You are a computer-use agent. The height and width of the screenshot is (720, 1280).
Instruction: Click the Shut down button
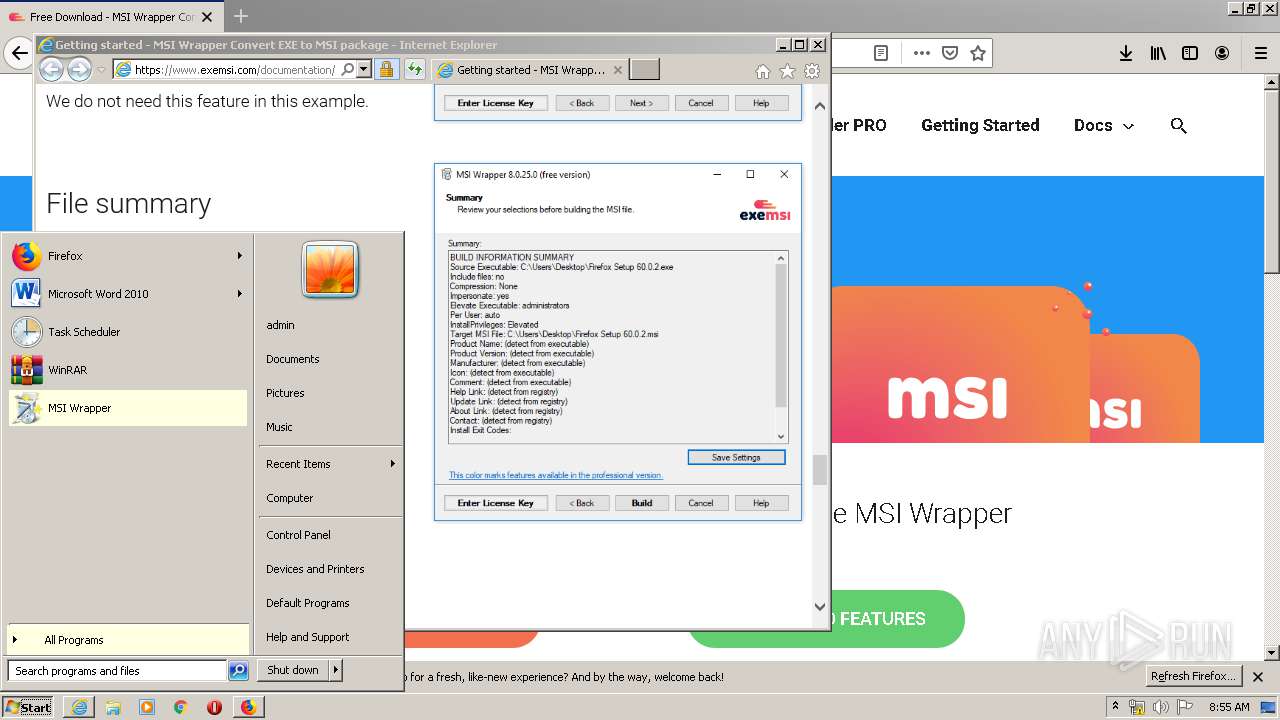[293, 670]
